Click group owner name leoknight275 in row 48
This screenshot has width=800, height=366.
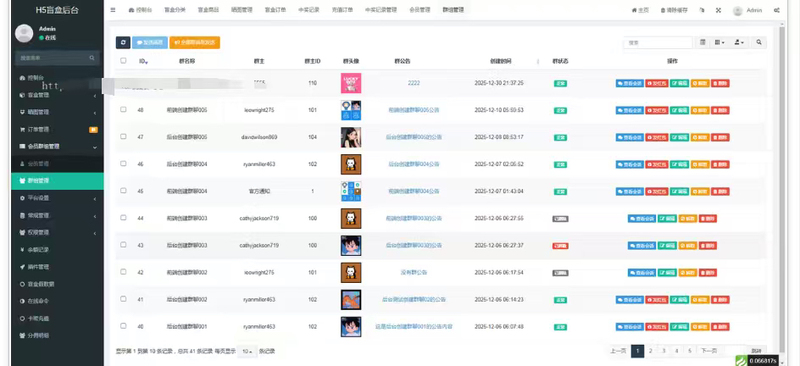click(258, 110)
